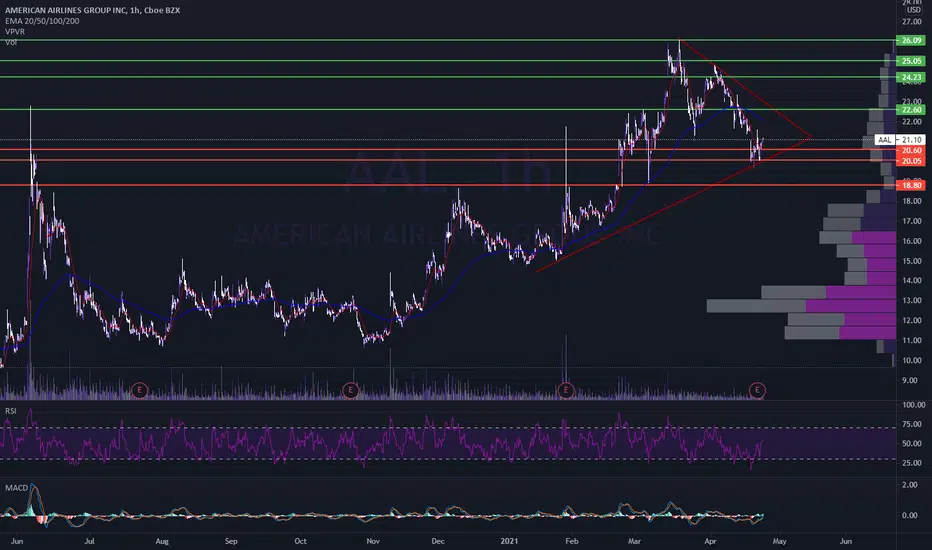Click the May label on the time axis

779,541
